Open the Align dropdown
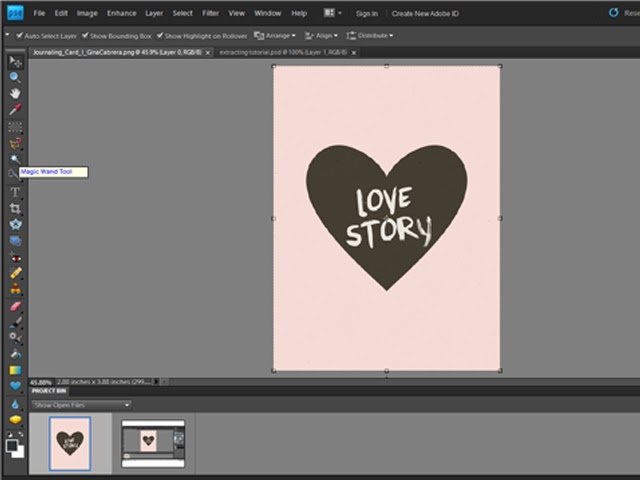The width and height of the screenshot is (640, 480). click(x=321, y=36)
